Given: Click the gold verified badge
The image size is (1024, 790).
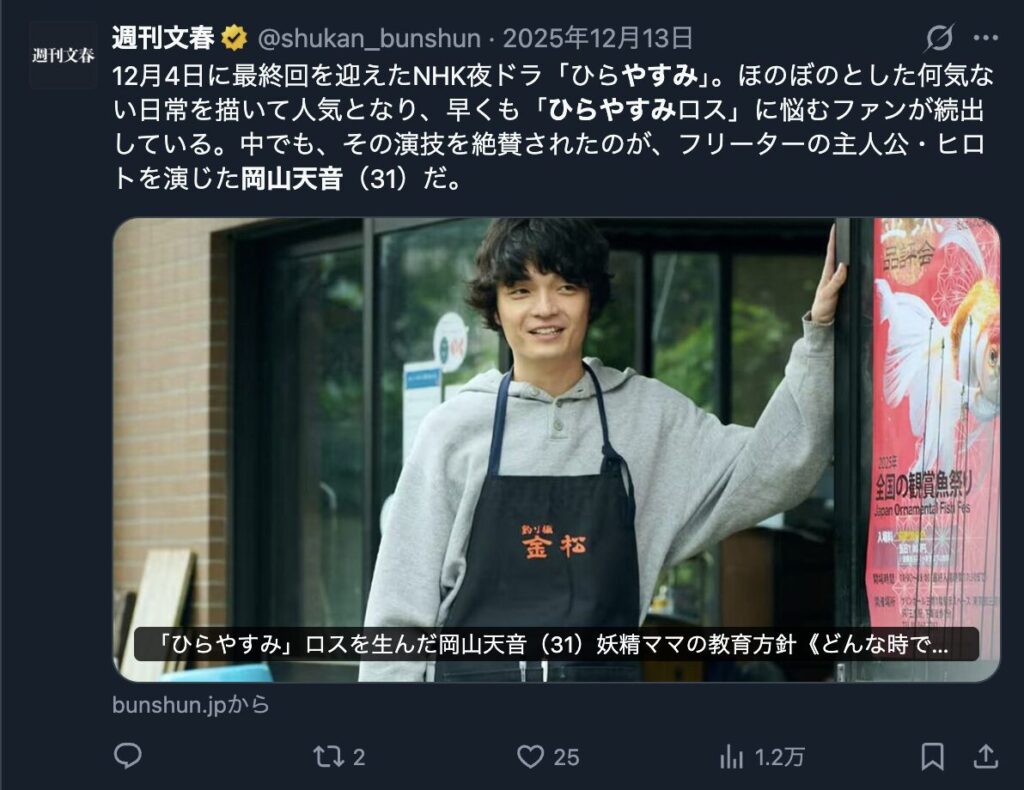Looking at the screenshot, I should pos(234,39).
